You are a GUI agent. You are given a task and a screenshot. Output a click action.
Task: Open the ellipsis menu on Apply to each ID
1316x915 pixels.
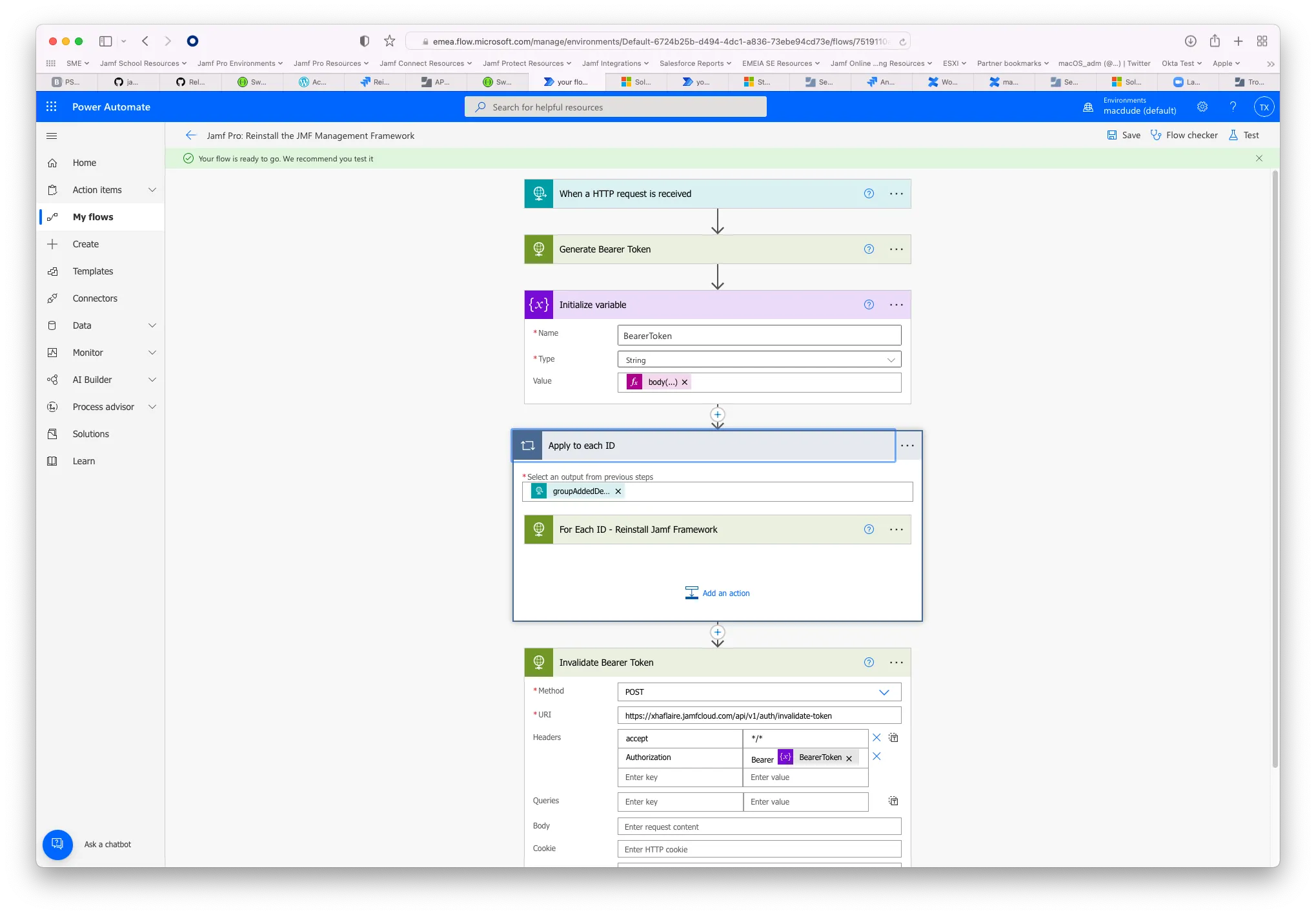click(908, 445)
